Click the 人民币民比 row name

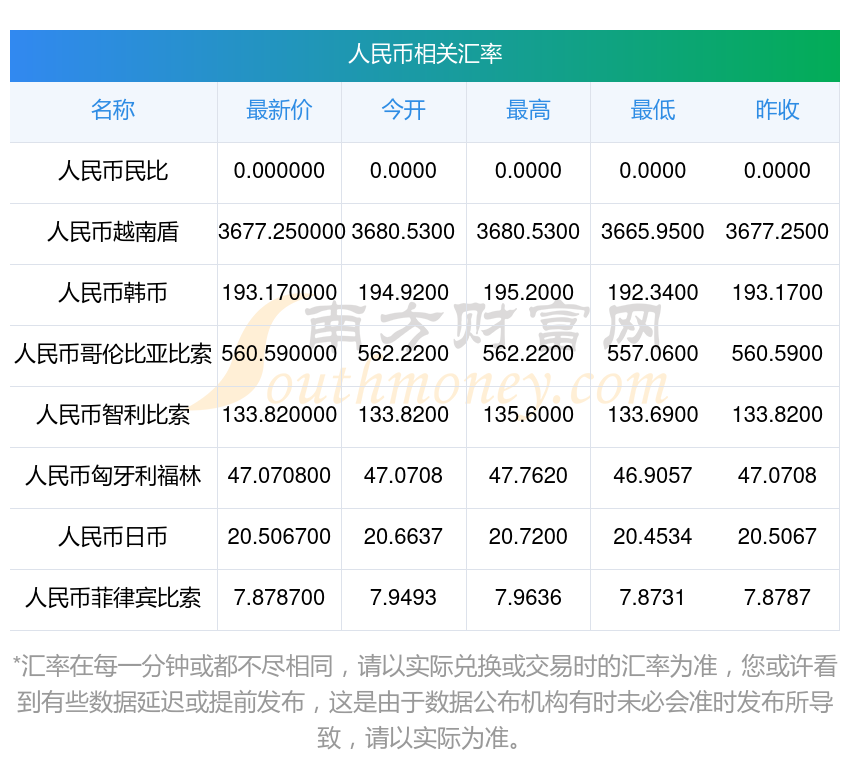[x=113, y=171]
